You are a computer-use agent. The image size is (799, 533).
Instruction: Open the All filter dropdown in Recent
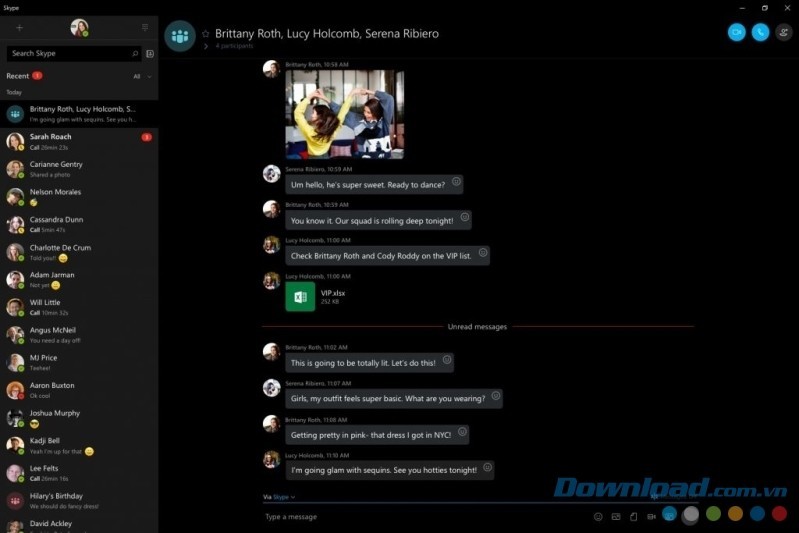click(x=142, y=76)
